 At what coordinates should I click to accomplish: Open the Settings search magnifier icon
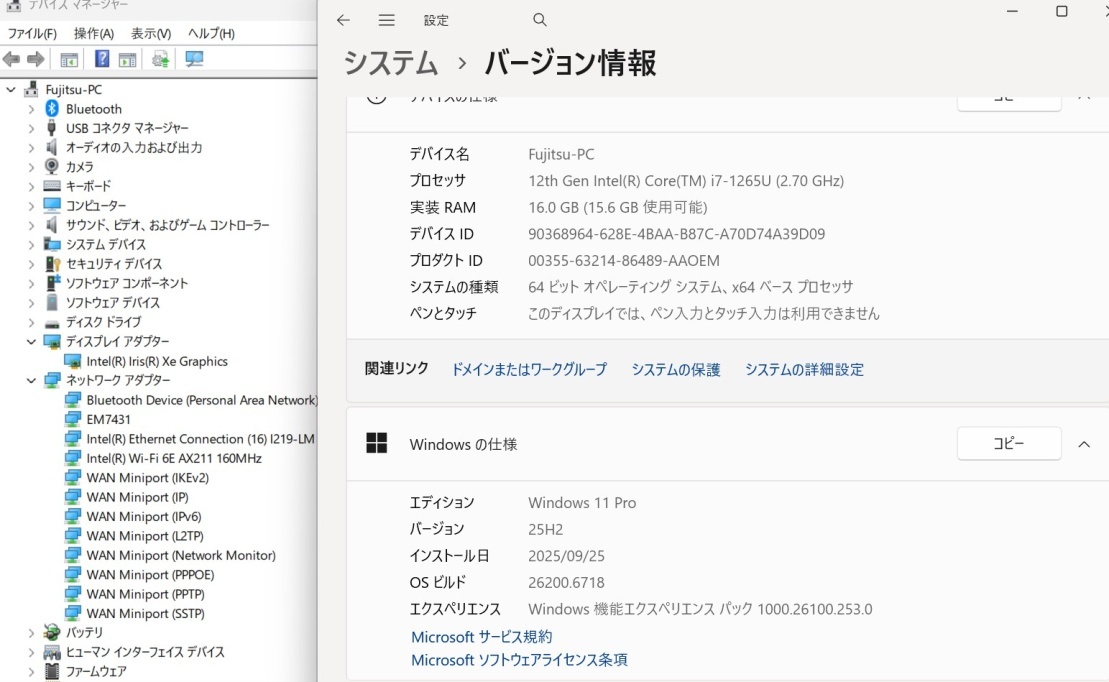coord(540,20)
